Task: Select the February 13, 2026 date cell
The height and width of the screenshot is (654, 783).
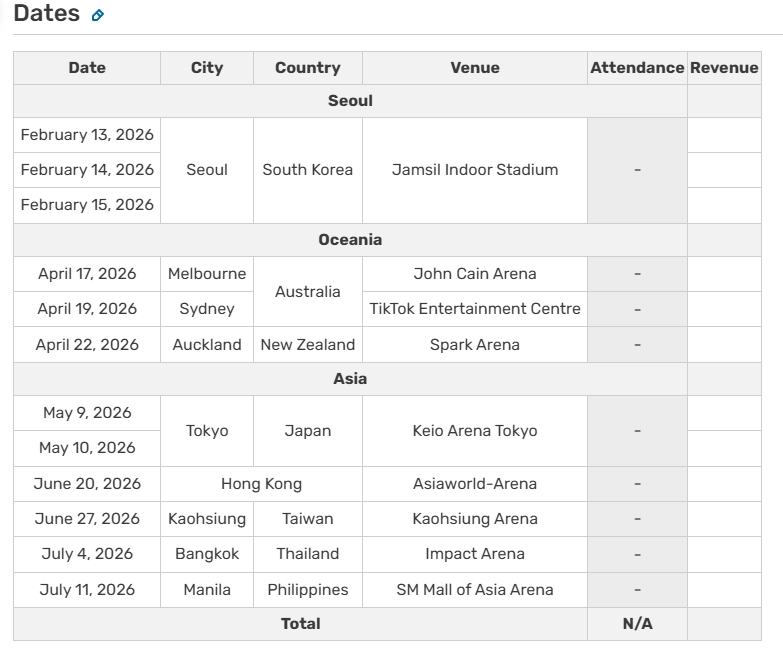Action: (x=87, y=135)
